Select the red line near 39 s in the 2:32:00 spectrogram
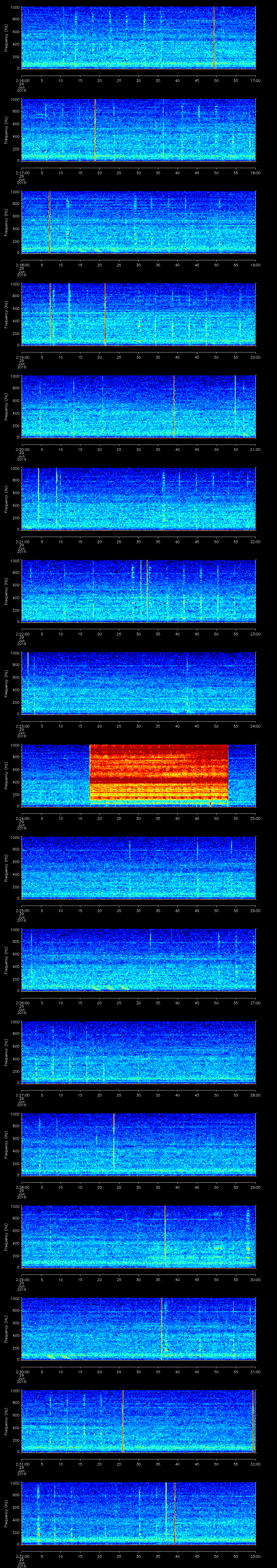This screenshot has width=277, height=1568. pyautogui.click(x=175, y=1513)
